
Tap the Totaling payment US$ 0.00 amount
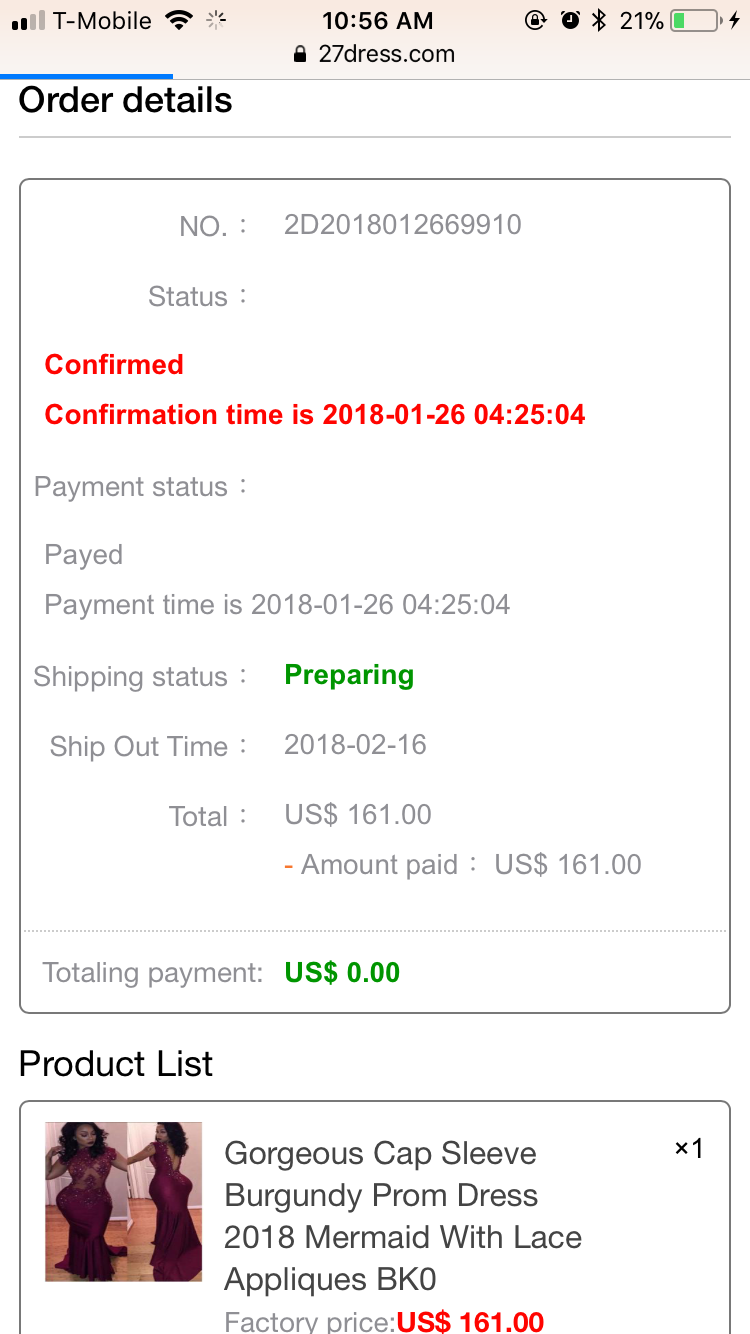click(342, 972)
